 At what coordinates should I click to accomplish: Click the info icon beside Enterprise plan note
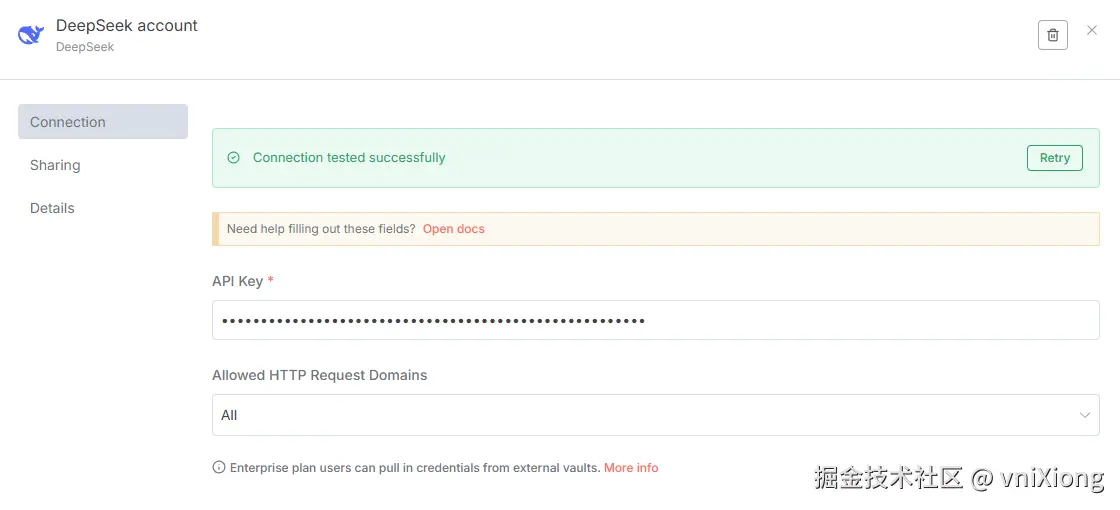click(x=219, y=467)
